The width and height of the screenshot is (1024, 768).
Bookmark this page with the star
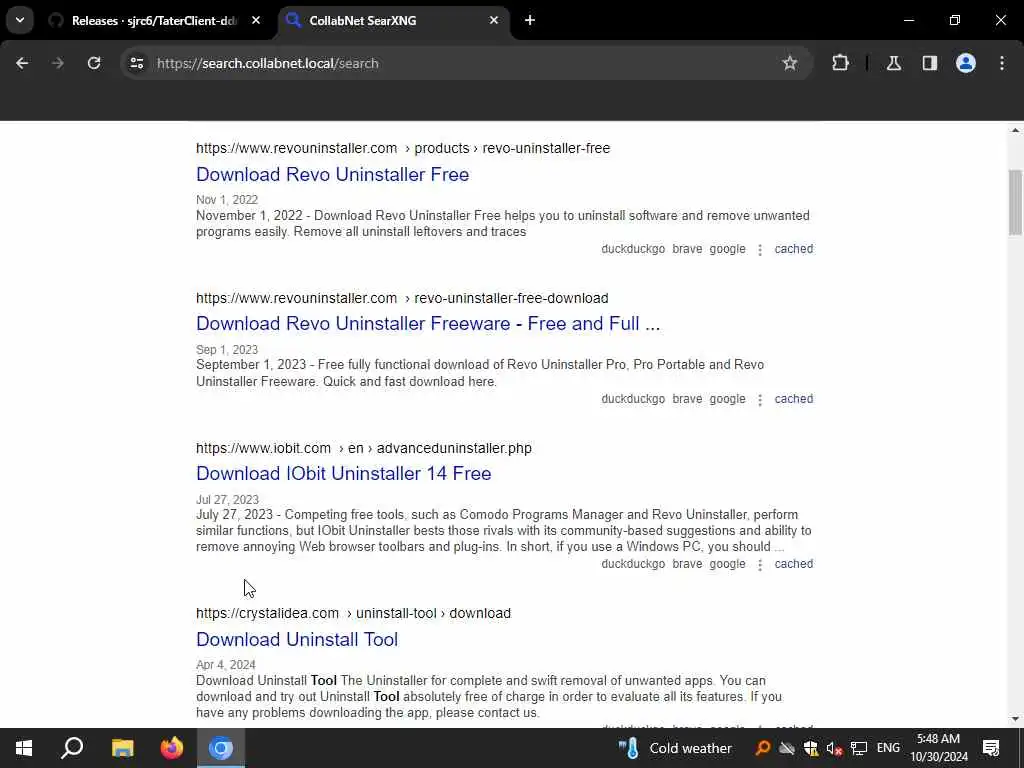[790, 63]
